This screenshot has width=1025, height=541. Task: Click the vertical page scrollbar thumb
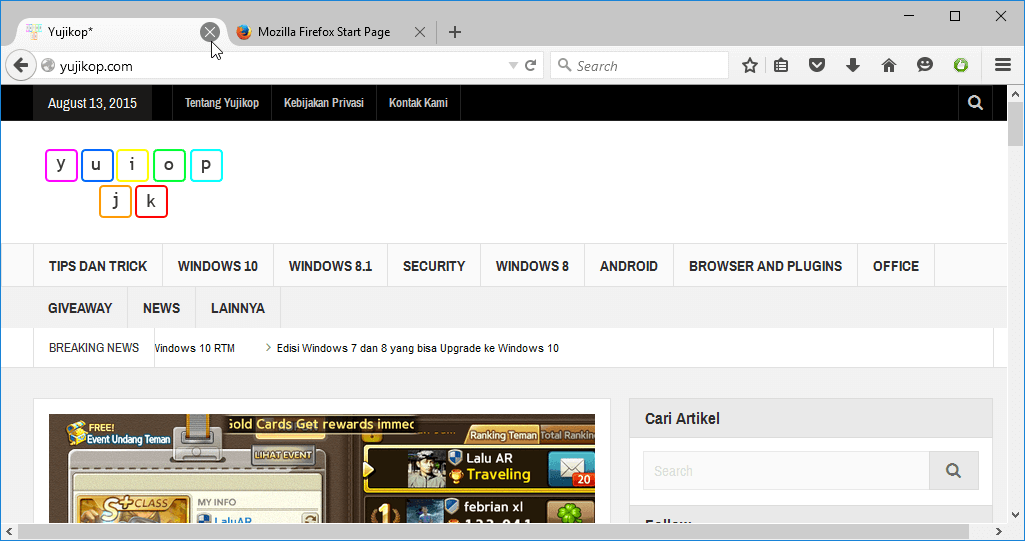[1015, 124]
